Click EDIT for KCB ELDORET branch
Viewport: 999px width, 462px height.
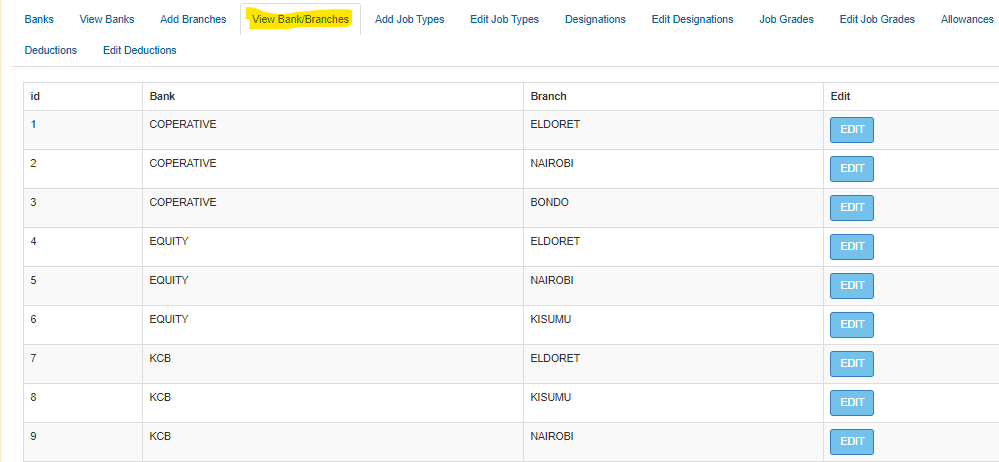pos(851,364)
